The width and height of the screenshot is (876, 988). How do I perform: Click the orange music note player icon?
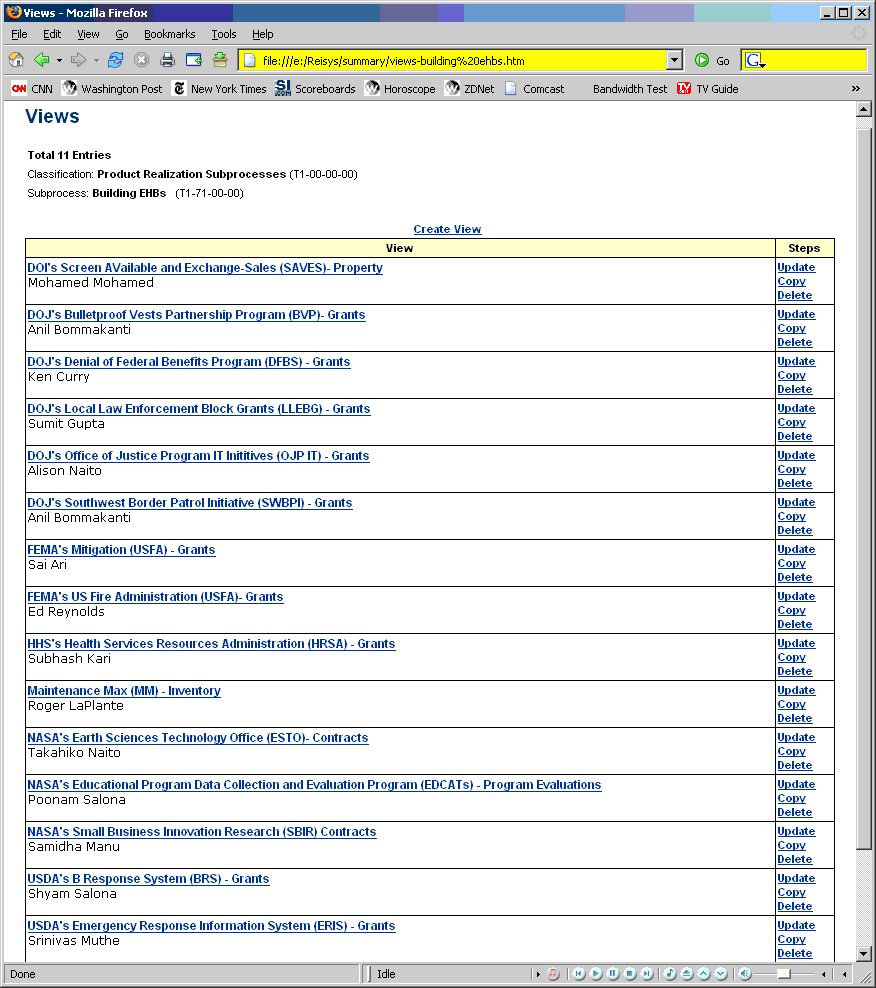pos(553,974)
